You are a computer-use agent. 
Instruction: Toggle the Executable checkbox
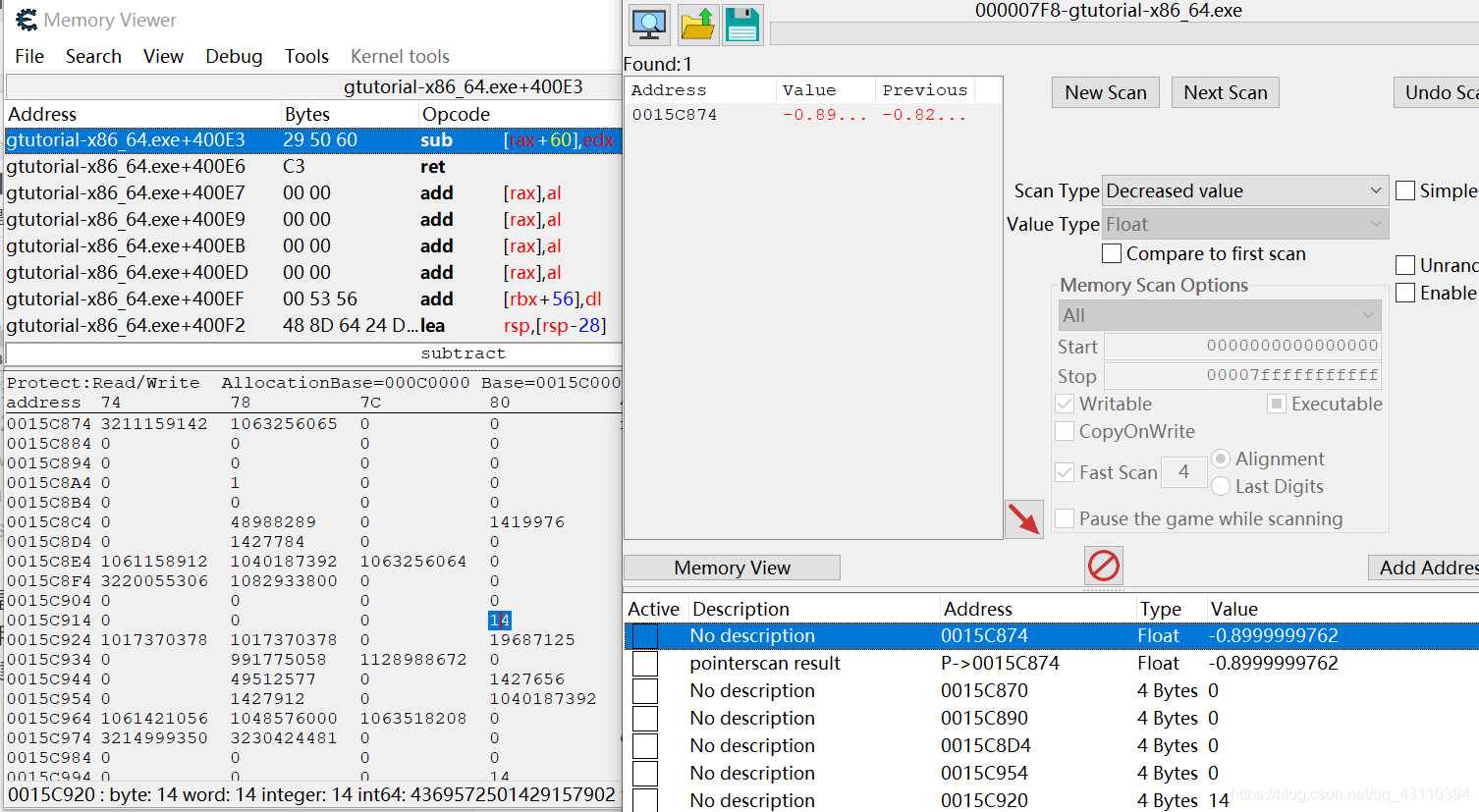[1277, 404]
